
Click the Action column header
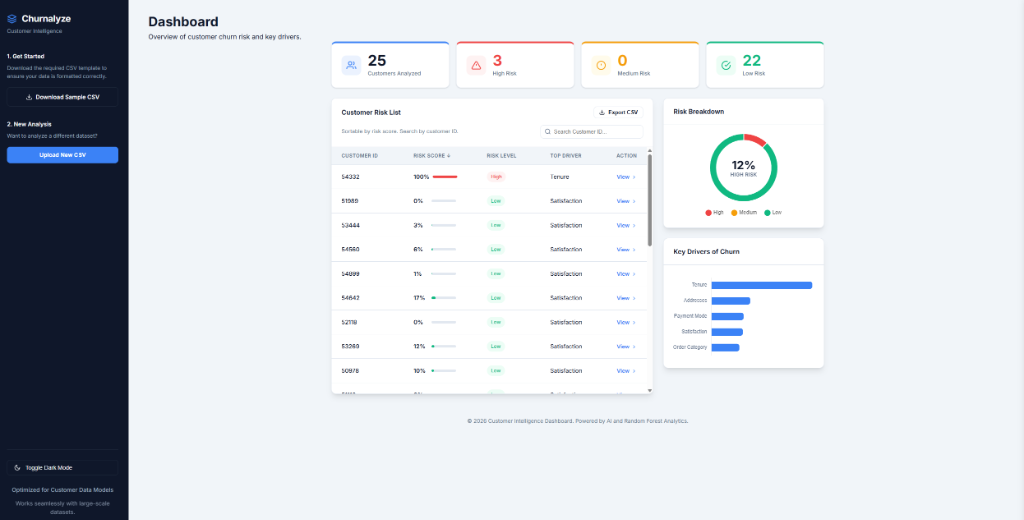(626, 155)
